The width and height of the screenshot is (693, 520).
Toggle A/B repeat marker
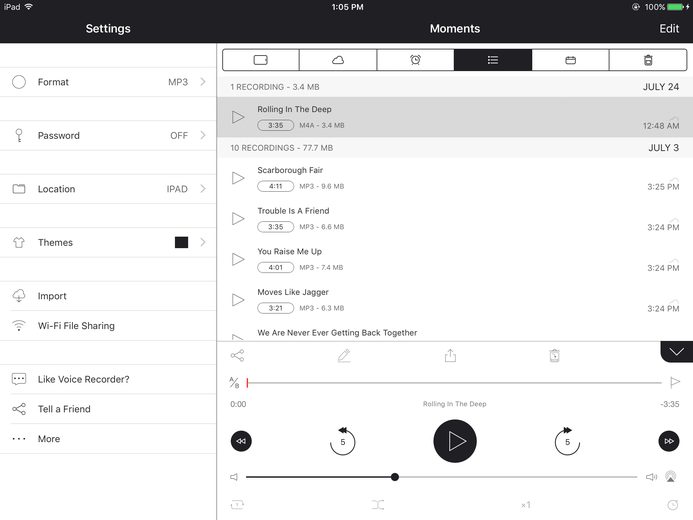click(x=234, y=383)
